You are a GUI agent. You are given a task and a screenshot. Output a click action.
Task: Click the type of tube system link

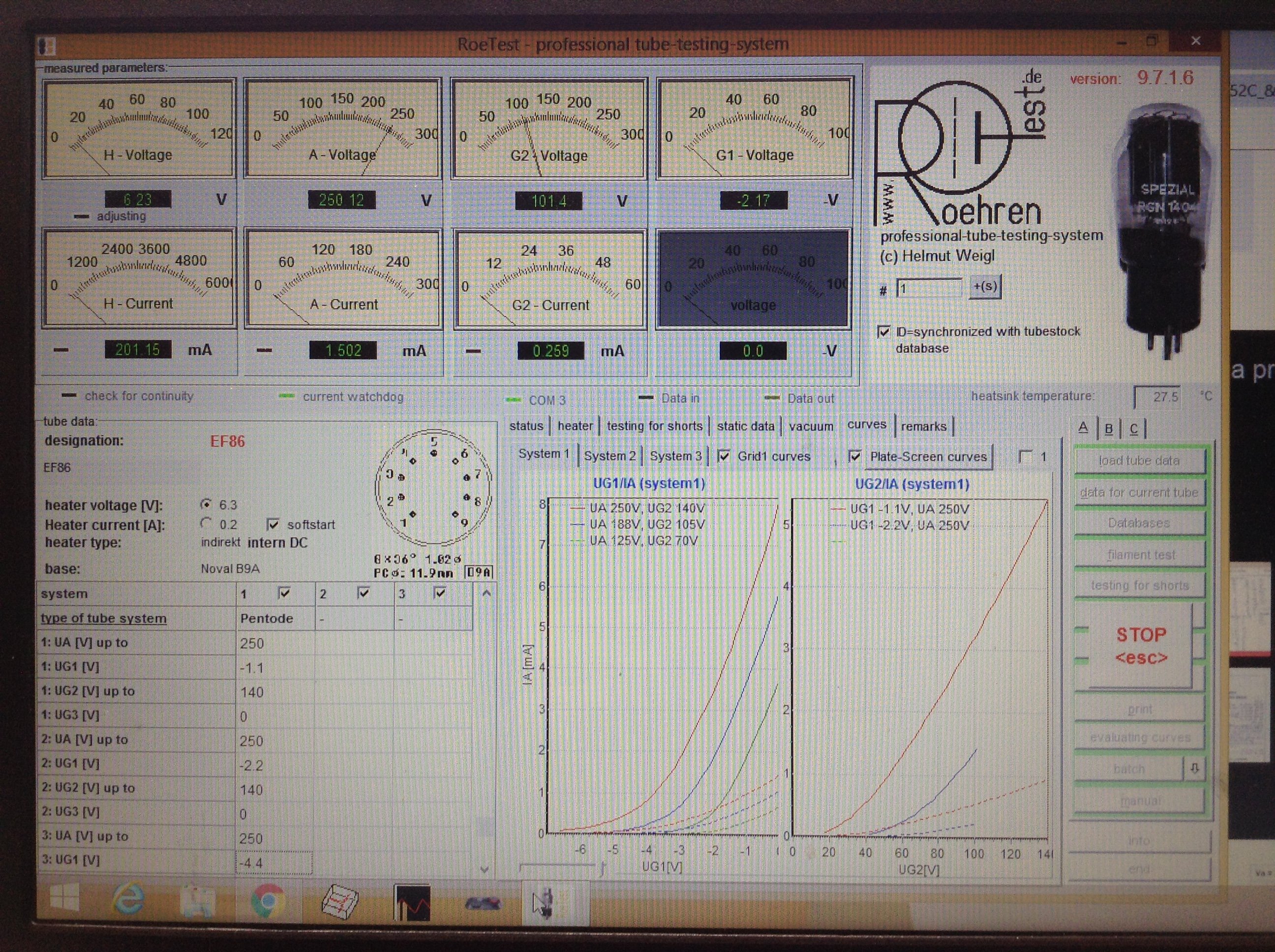(104, 618)
